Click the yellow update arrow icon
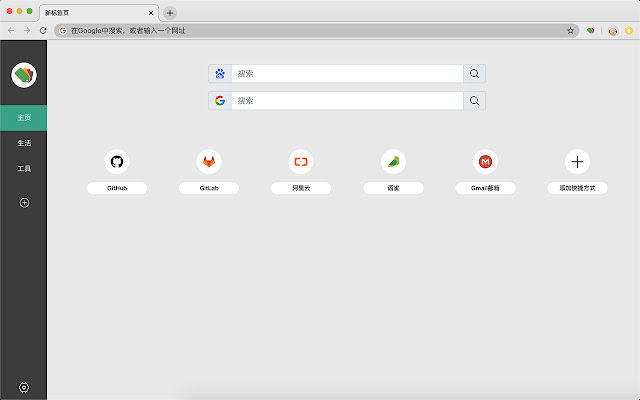 629,31
